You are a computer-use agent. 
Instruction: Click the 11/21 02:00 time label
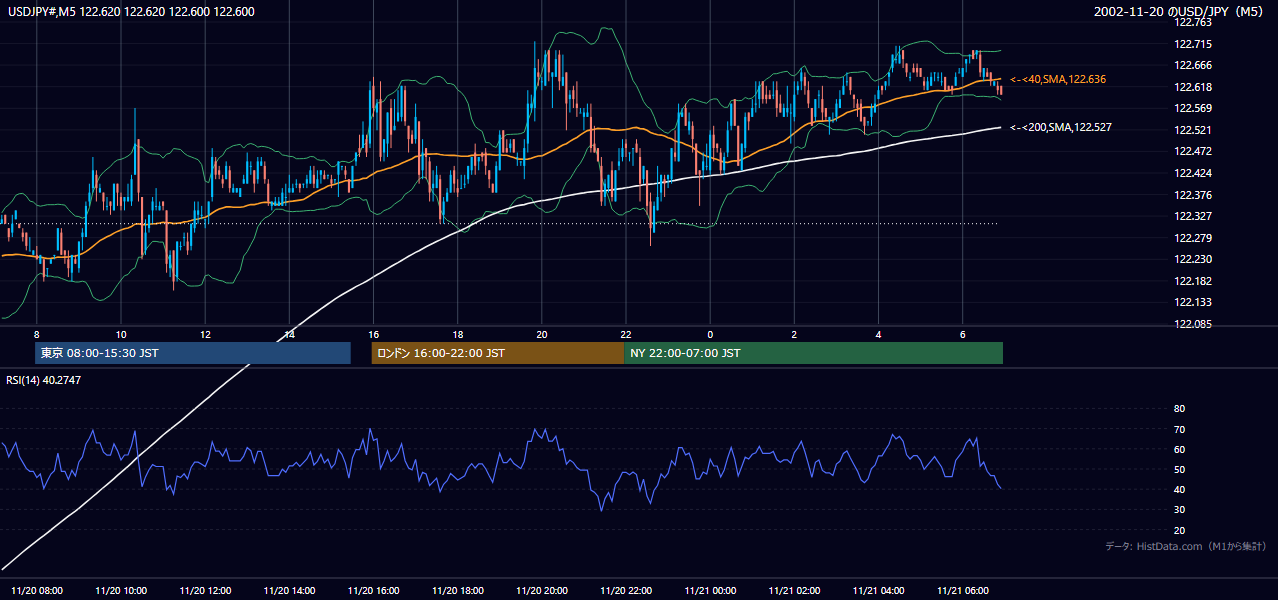click(794, 590)
